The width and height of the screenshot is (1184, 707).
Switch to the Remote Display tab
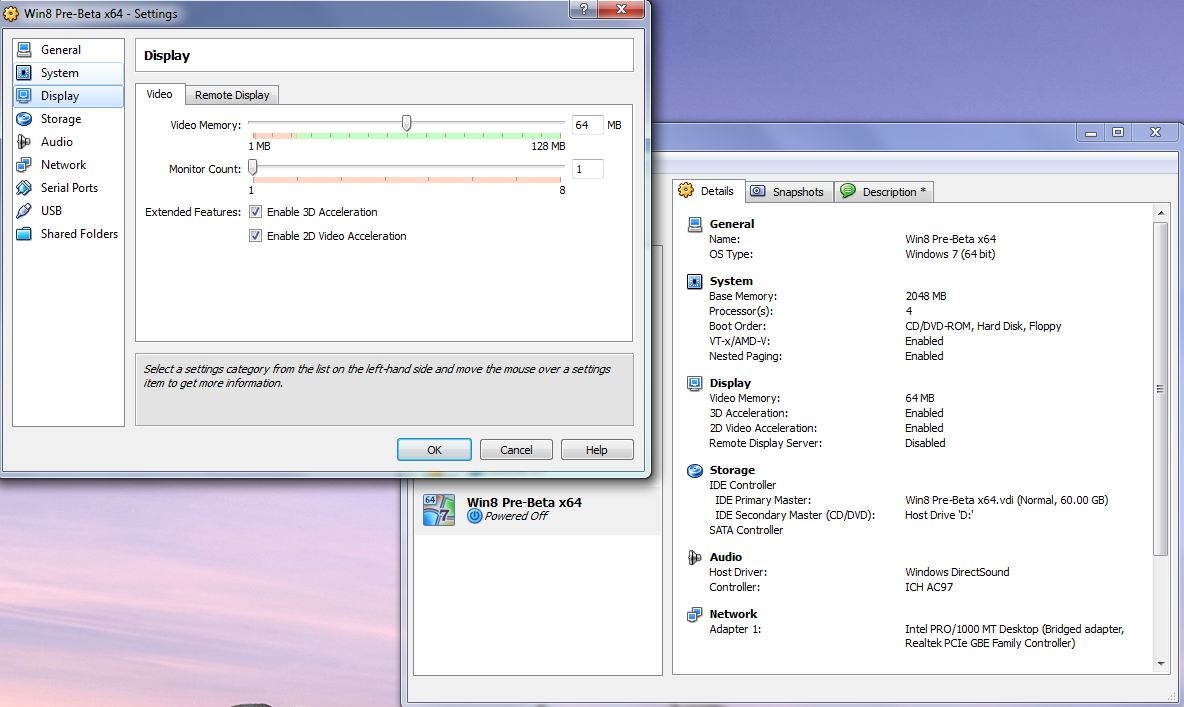point(232,95)
